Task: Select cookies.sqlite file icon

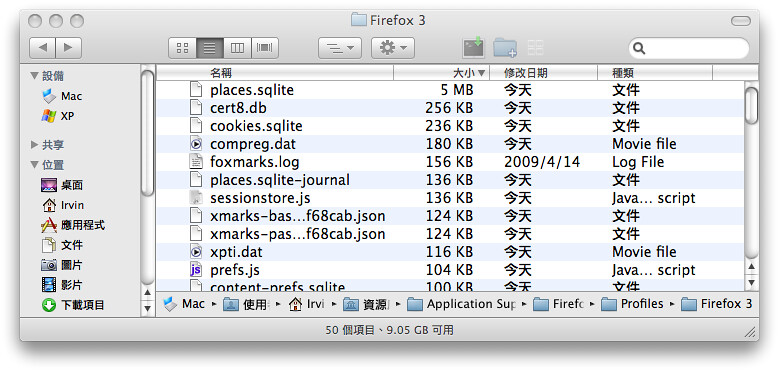Action: 197,126
